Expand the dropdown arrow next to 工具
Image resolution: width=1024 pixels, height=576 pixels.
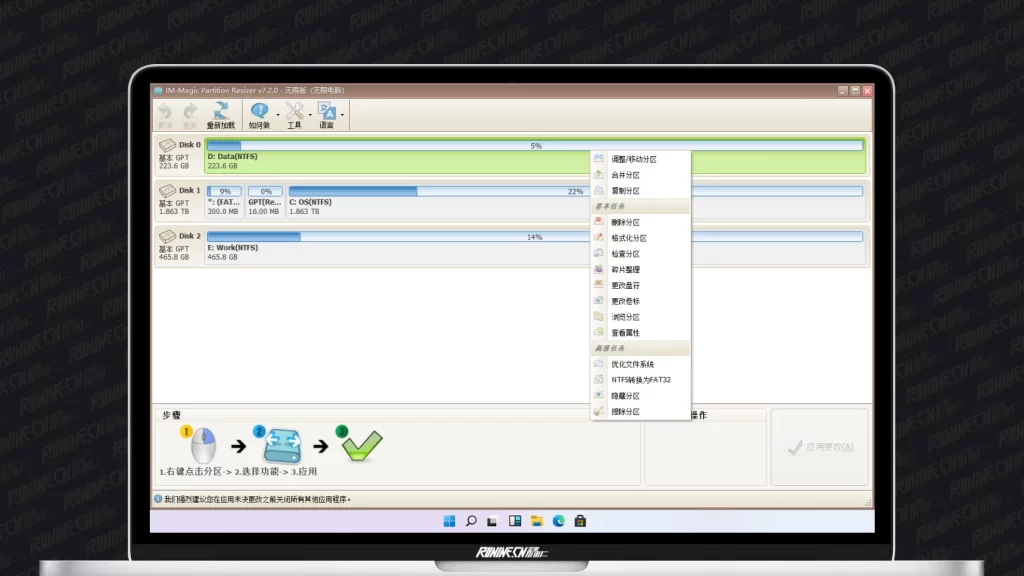(310, 114)
